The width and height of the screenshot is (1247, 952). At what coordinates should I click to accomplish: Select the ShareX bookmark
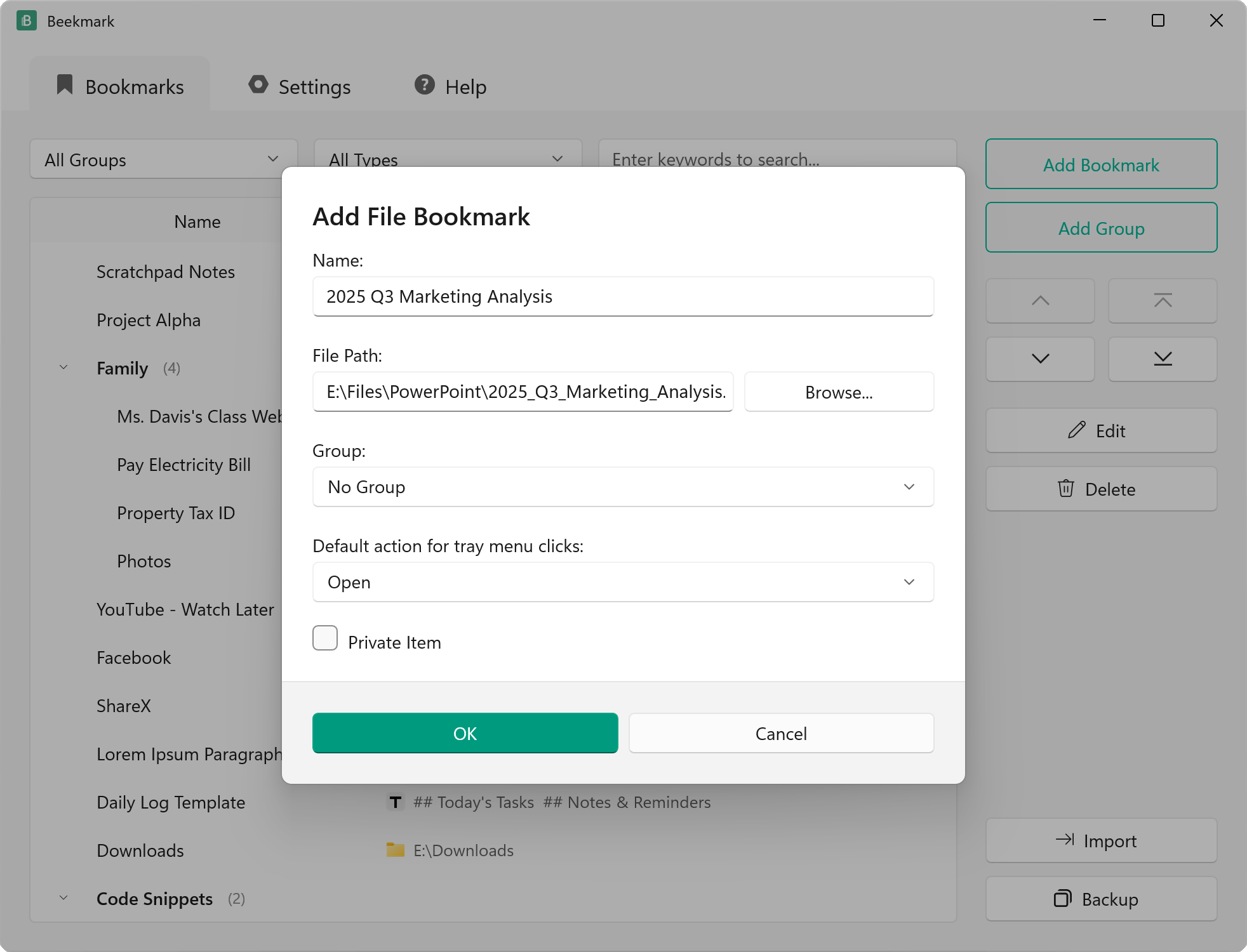click(x=123, y=706)
